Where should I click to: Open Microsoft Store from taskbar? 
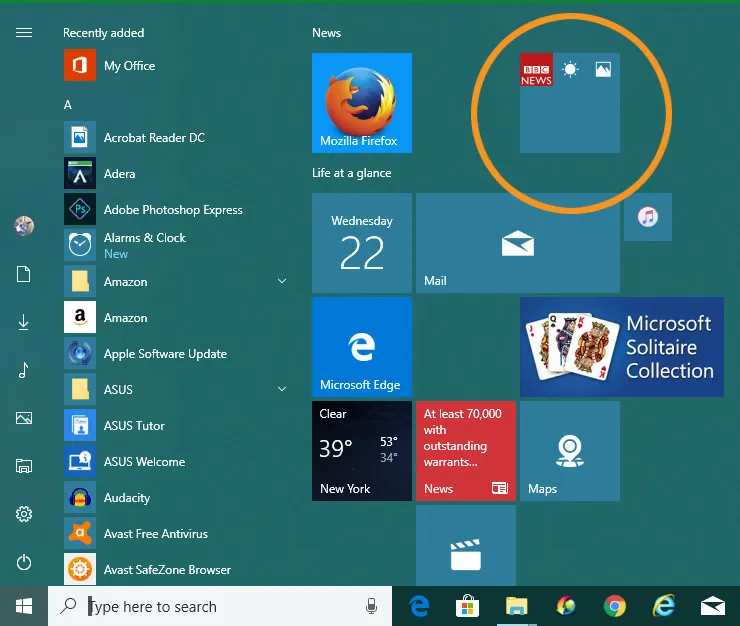tap(467, 606)
